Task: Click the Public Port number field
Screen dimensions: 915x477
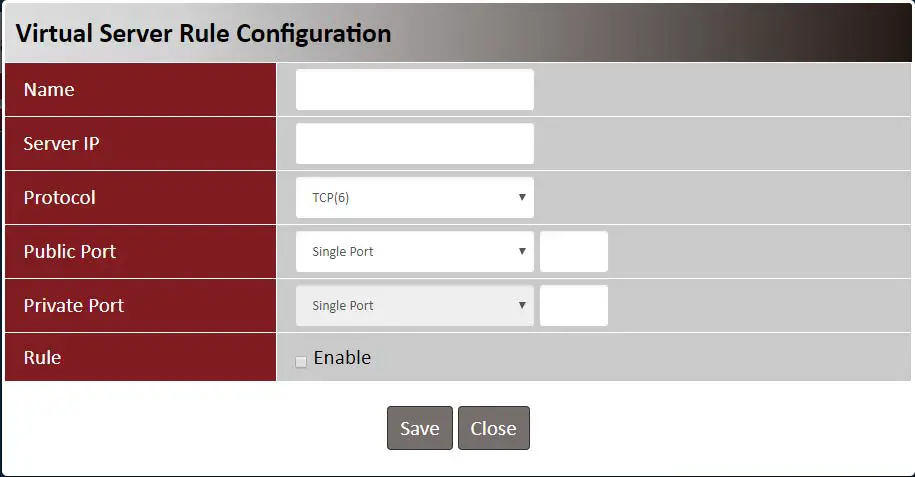Action: [x=573, y=252]
